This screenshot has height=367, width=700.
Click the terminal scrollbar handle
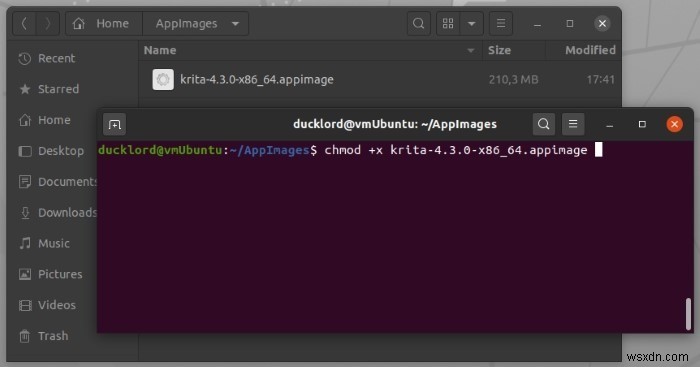pos(688,314)
